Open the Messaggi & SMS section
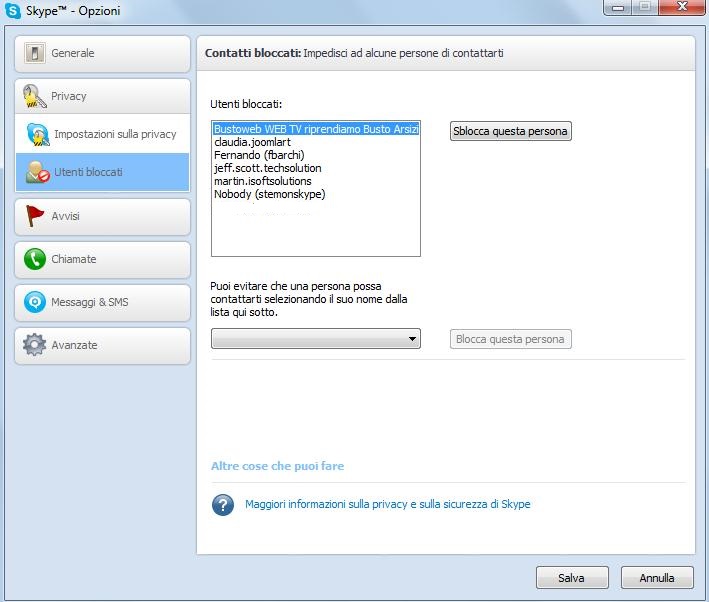This screenshot has height=602, width=709. [102, 303]
